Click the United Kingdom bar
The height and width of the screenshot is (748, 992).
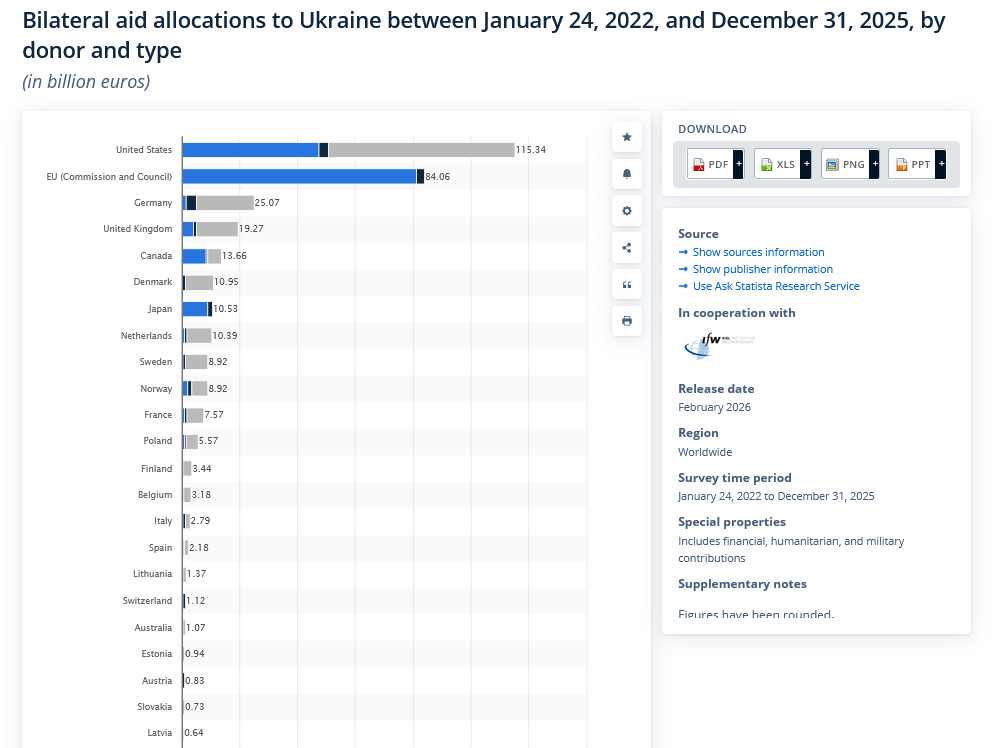point(210,229)
